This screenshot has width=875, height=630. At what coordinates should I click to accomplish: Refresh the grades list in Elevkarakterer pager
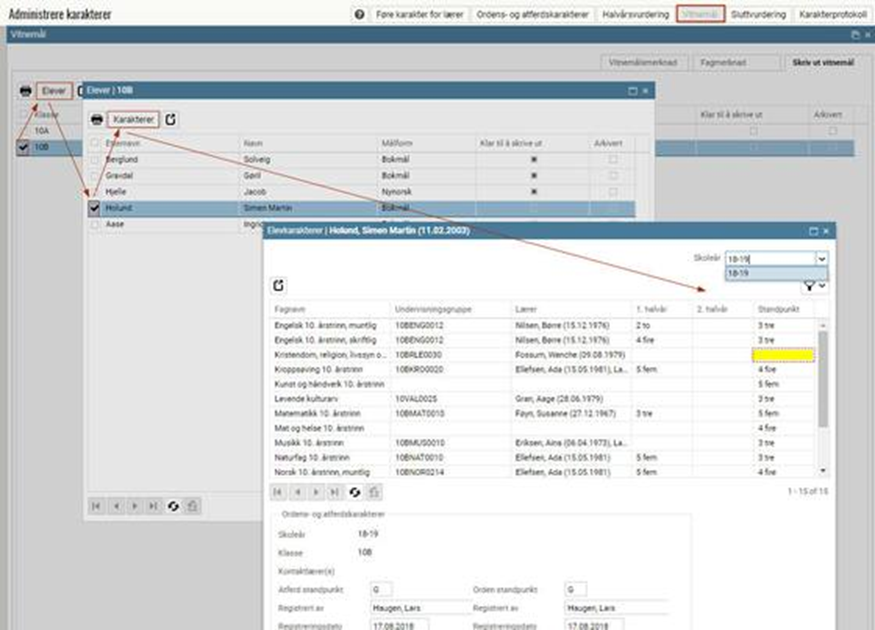[x=353, y=492]
